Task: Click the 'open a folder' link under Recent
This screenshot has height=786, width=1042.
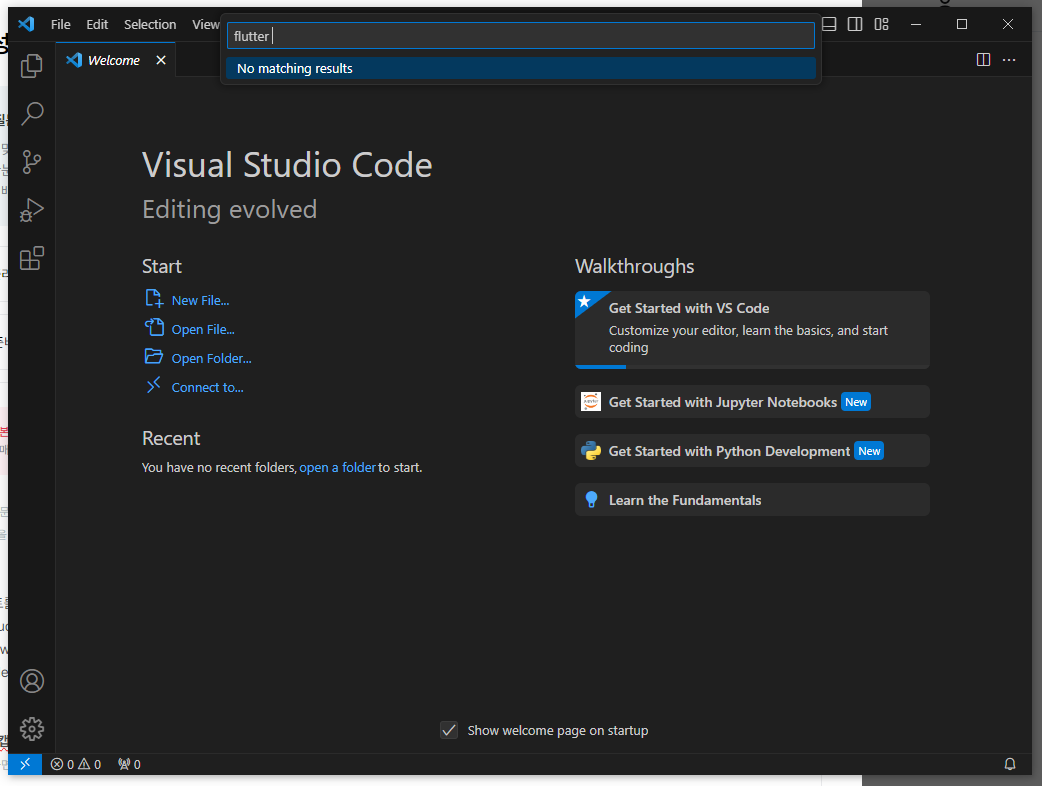Action: (338, 468)
